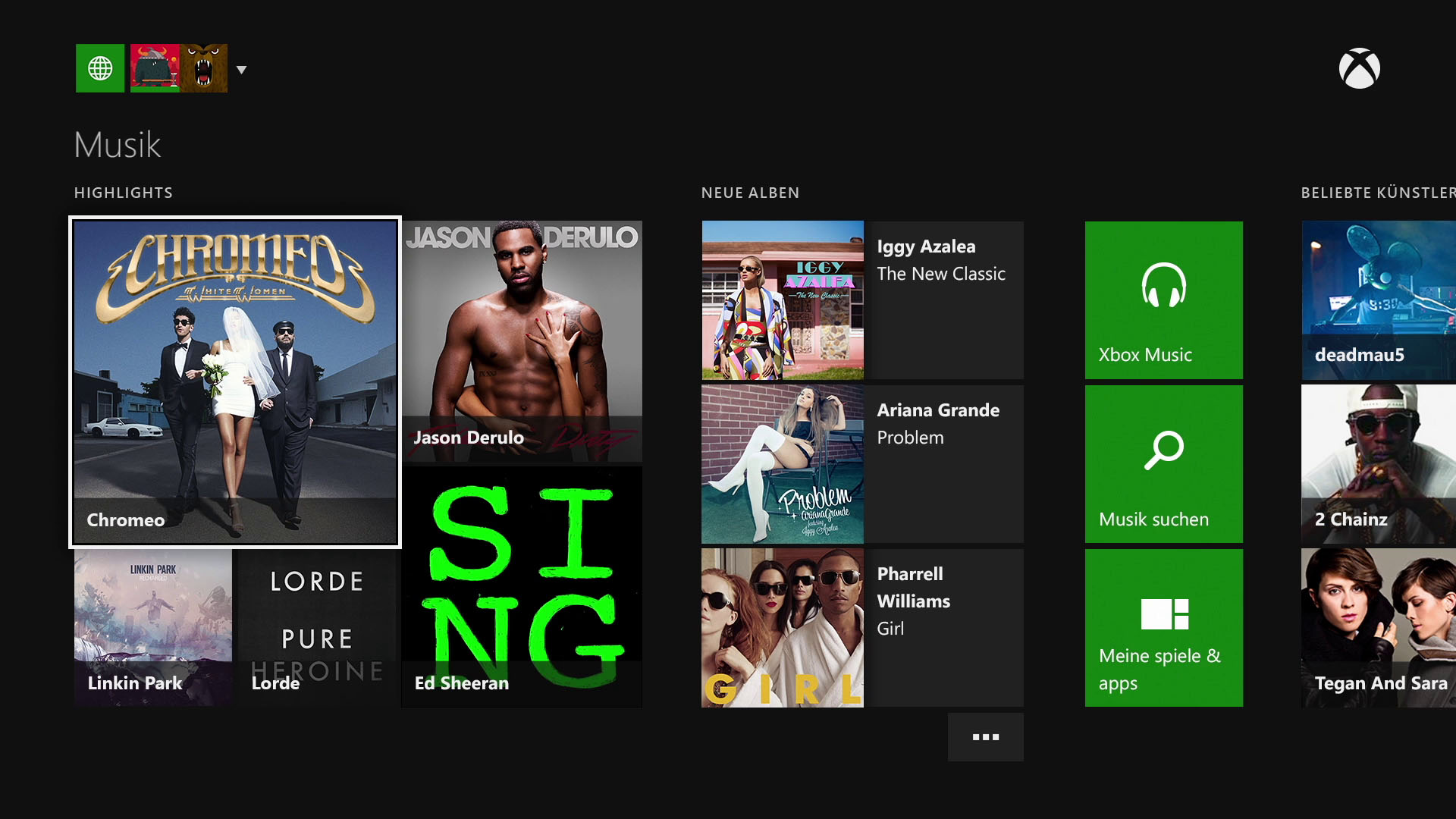Click the Xbox logo icon
The height and width of the screenshot is (819, 1456).
1359,68
